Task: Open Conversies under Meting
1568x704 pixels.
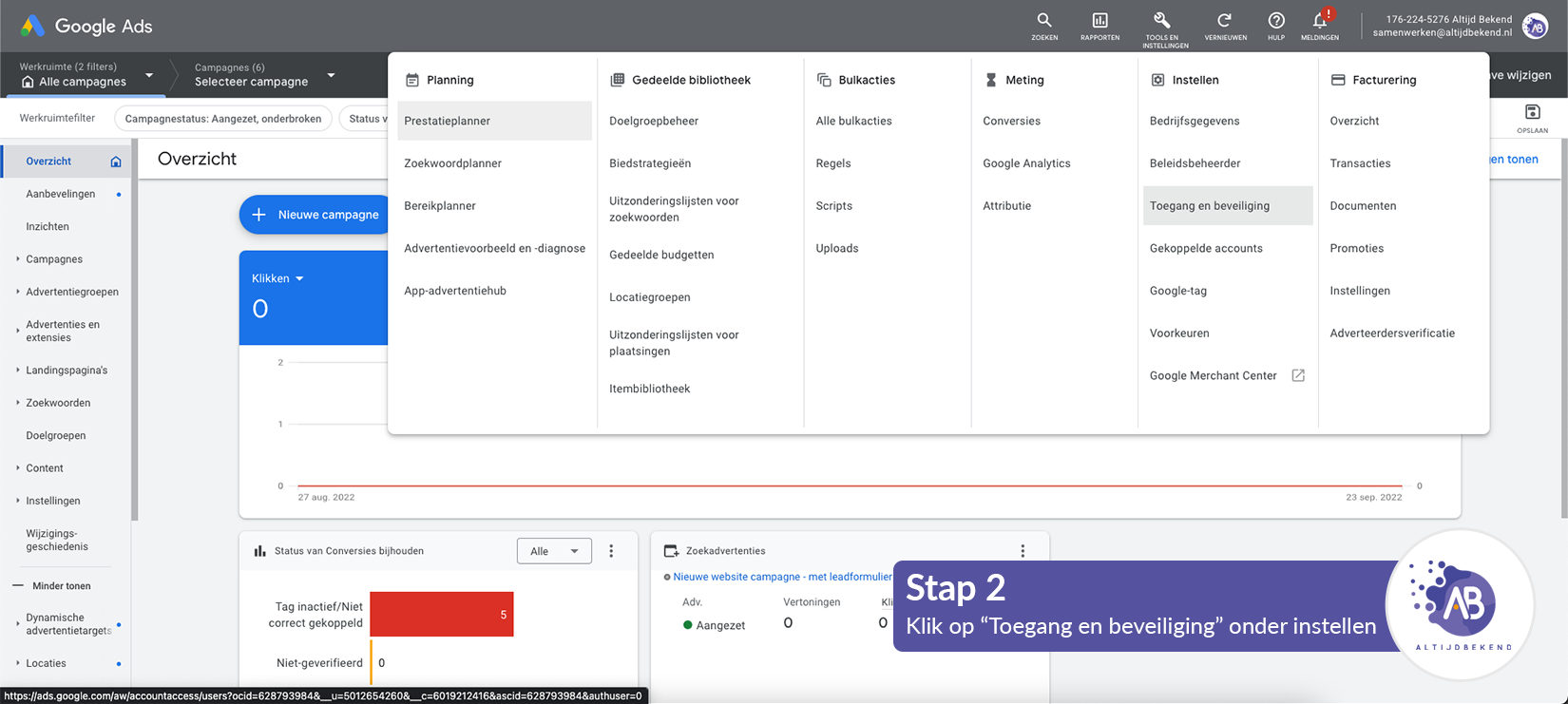Action: point(1011,121)
